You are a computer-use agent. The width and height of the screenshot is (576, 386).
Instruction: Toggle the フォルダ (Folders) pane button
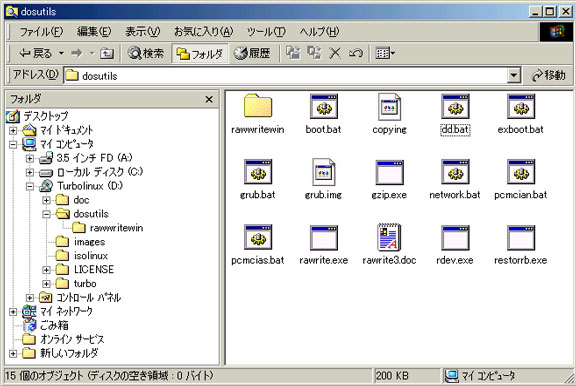tap(200, 54)
